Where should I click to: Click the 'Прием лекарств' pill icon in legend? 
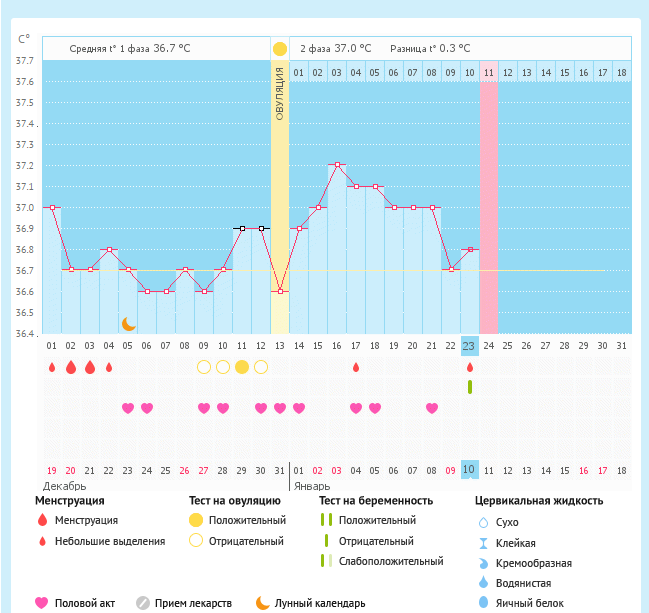coord(143,603)
